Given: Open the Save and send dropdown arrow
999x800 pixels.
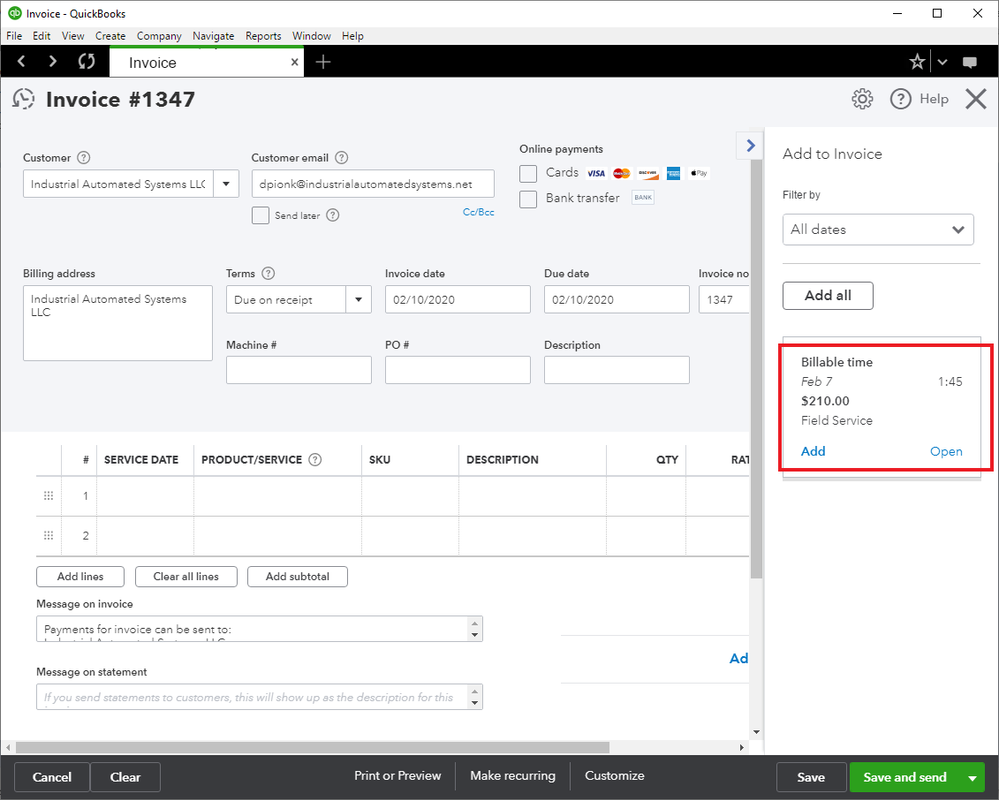Looking at the screenshot, I should 972,778.
